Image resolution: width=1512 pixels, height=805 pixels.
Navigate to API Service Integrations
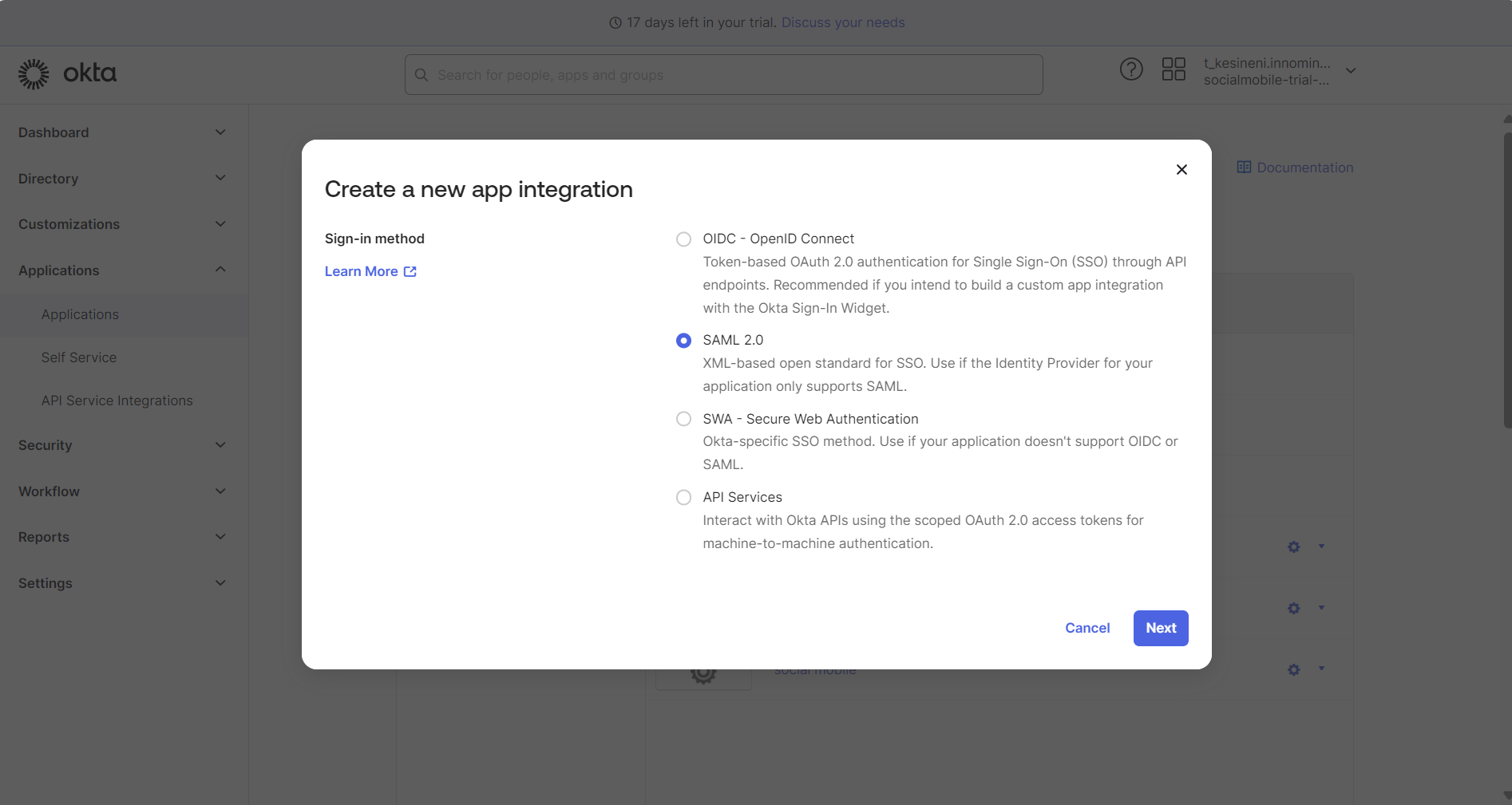point(117,400)
